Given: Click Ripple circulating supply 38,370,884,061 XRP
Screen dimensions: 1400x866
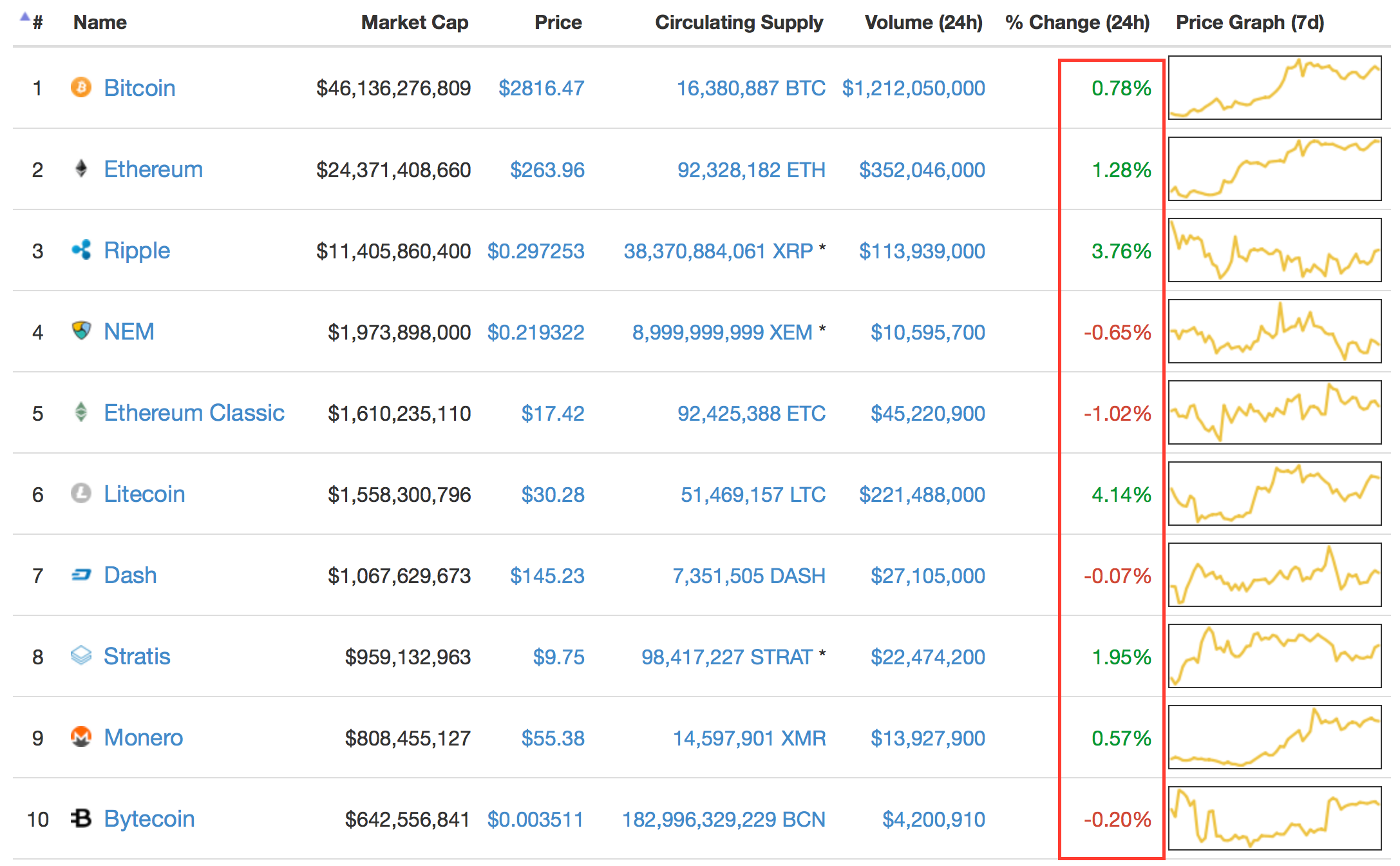Looking at the screenshot, I should [x=718, y=251].
